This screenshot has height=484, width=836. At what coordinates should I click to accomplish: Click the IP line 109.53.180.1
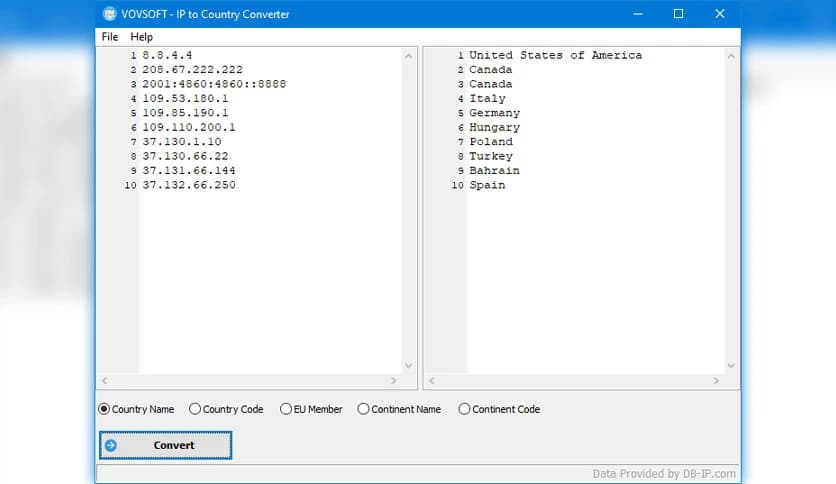click(x=186, y=99)
